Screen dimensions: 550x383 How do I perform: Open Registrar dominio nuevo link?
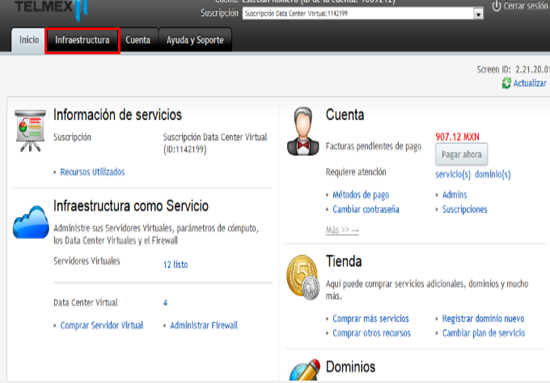point(483,318)
